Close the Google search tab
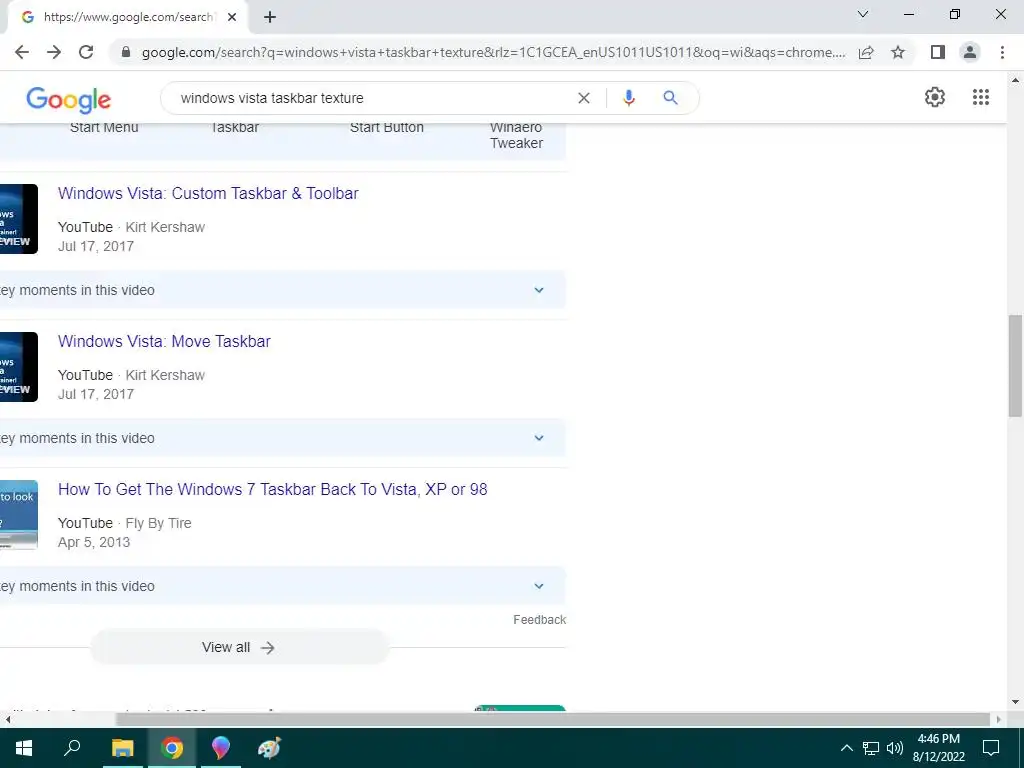1024x768 pixels. [x=232, y=18]
